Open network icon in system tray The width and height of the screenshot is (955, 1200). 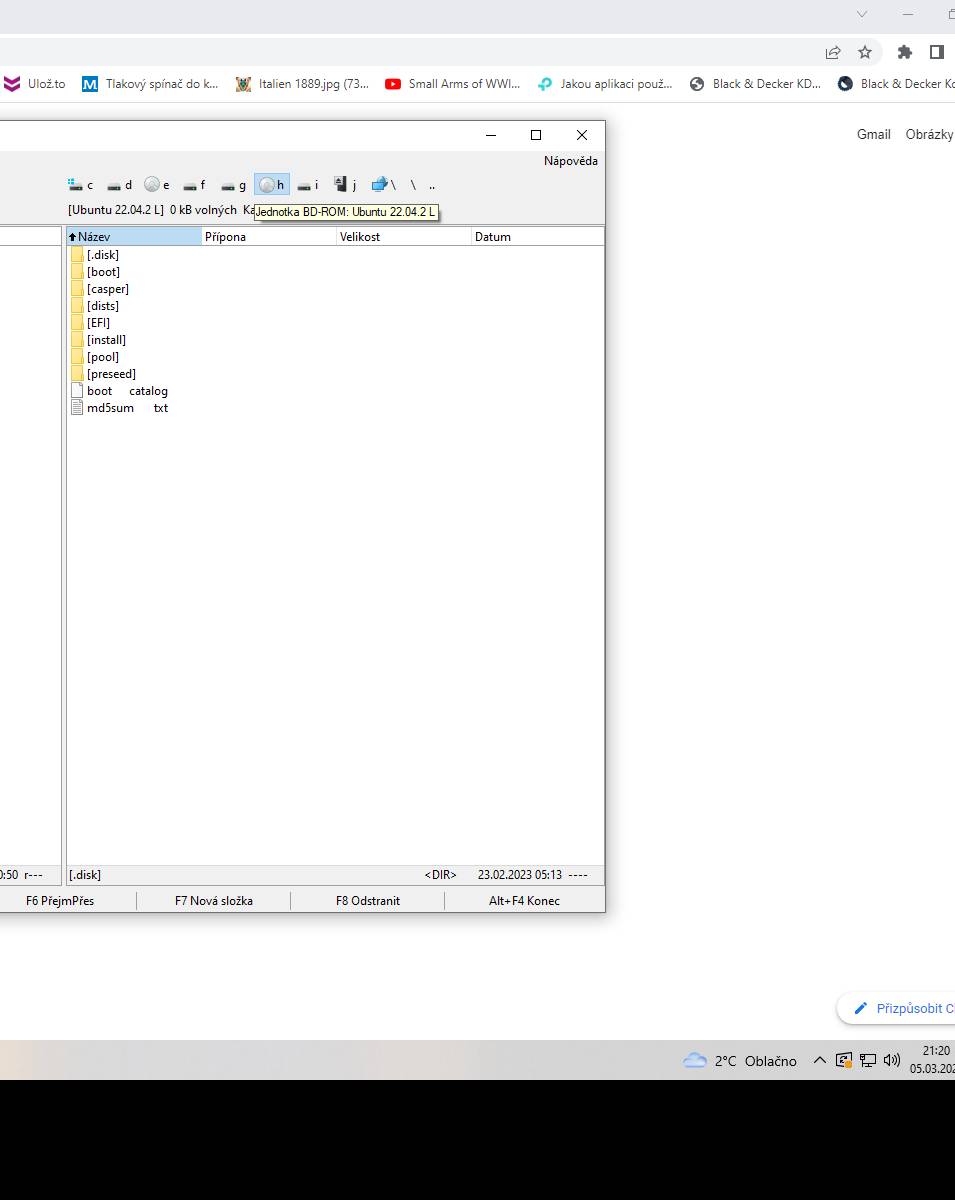(868, 1061)
